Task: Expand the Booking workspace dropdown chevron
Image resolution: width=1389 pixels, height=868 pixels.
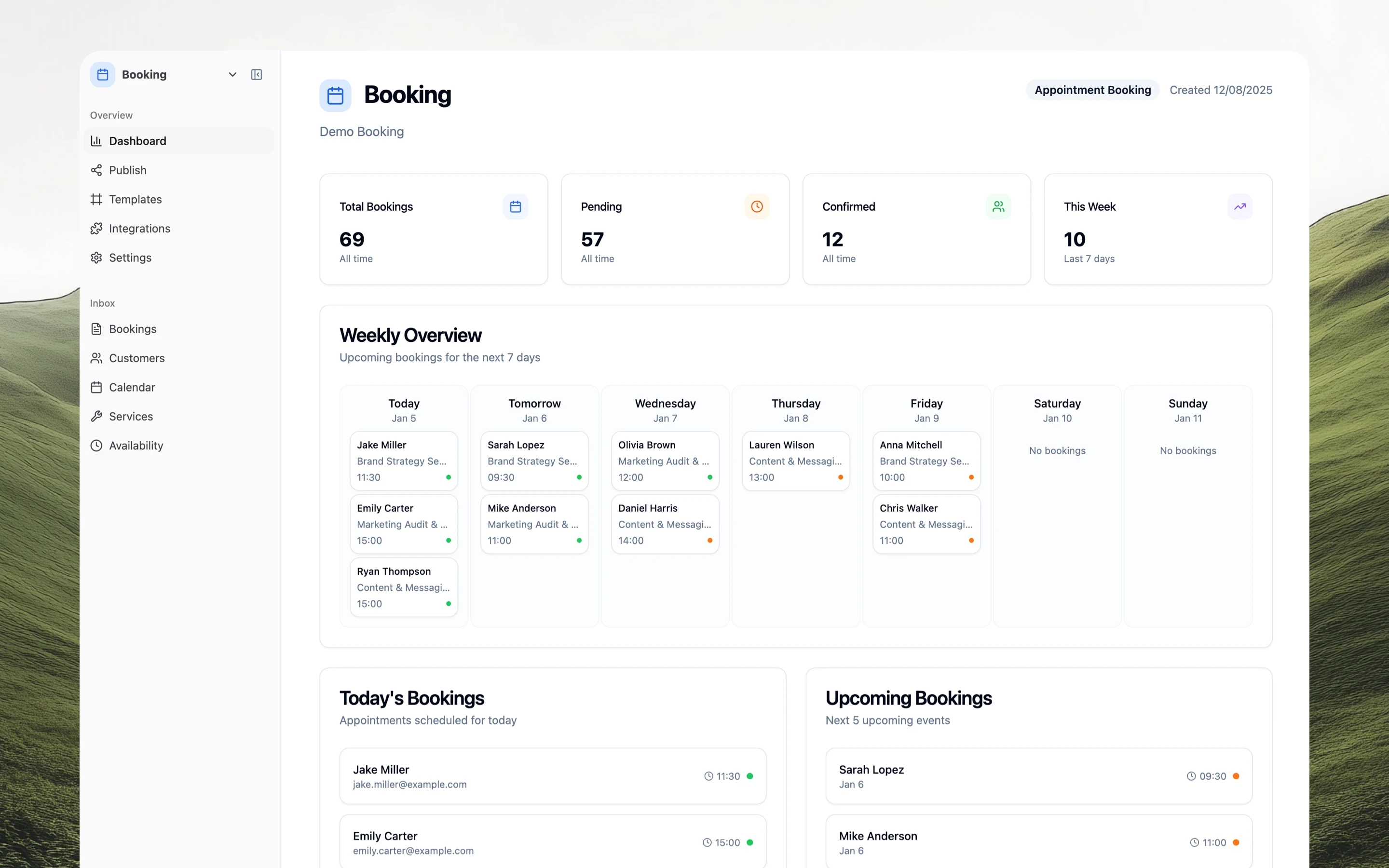Action: (x=232, y=75)
